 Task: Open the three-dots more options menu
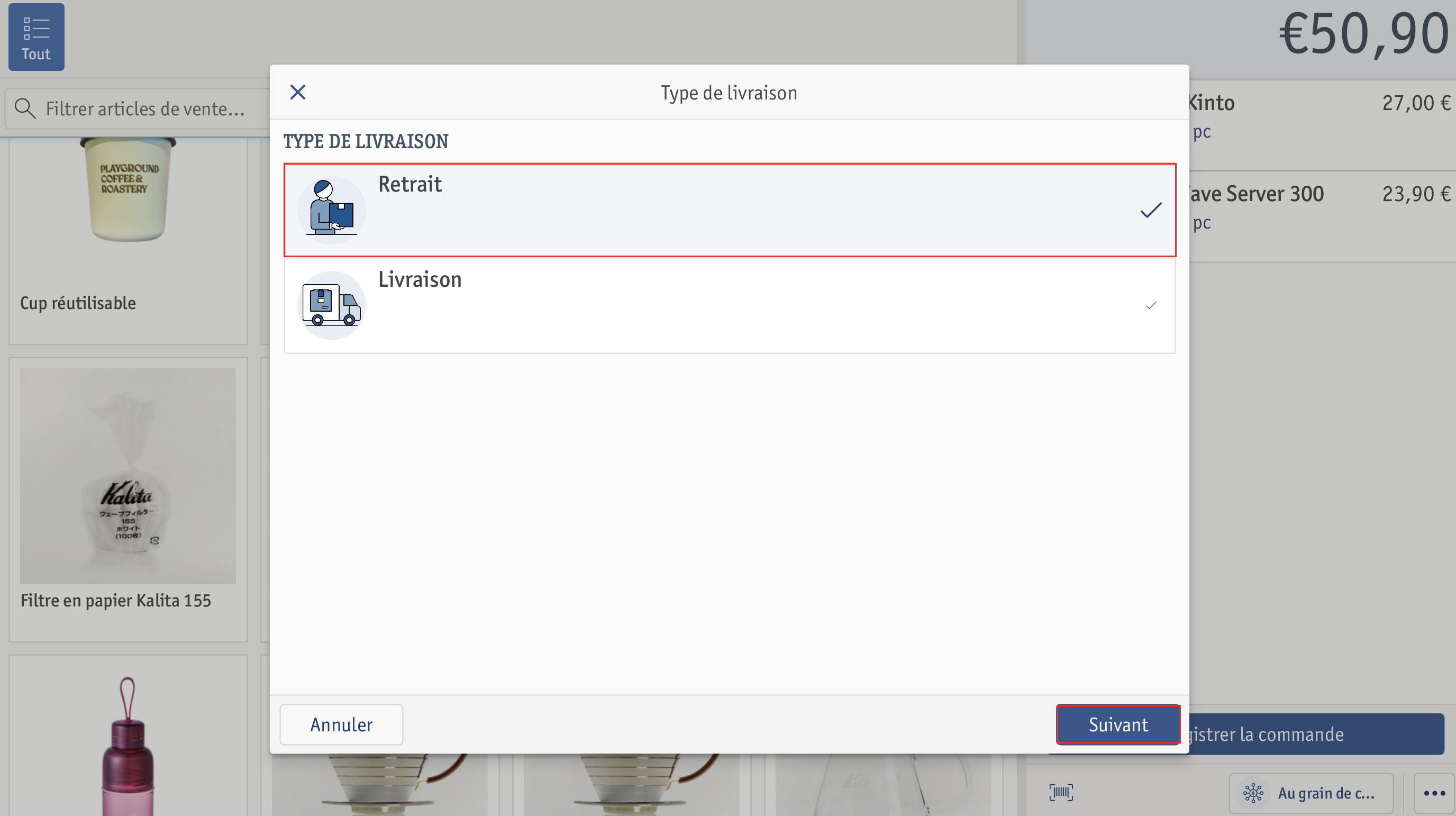pos(1434,793)
